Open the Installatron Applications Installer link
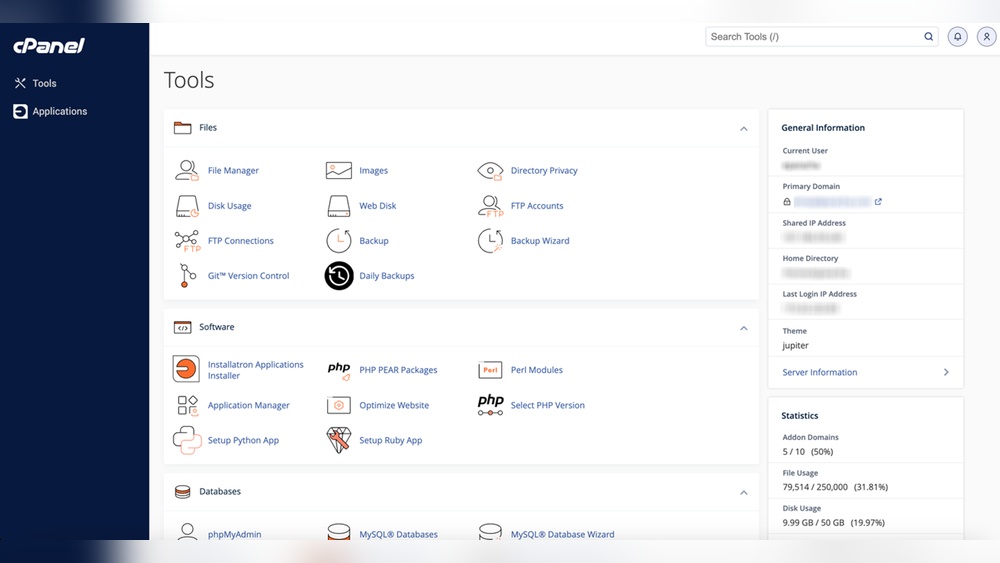This screenshot has width=1000, height=563. click(x=256, y=370)
